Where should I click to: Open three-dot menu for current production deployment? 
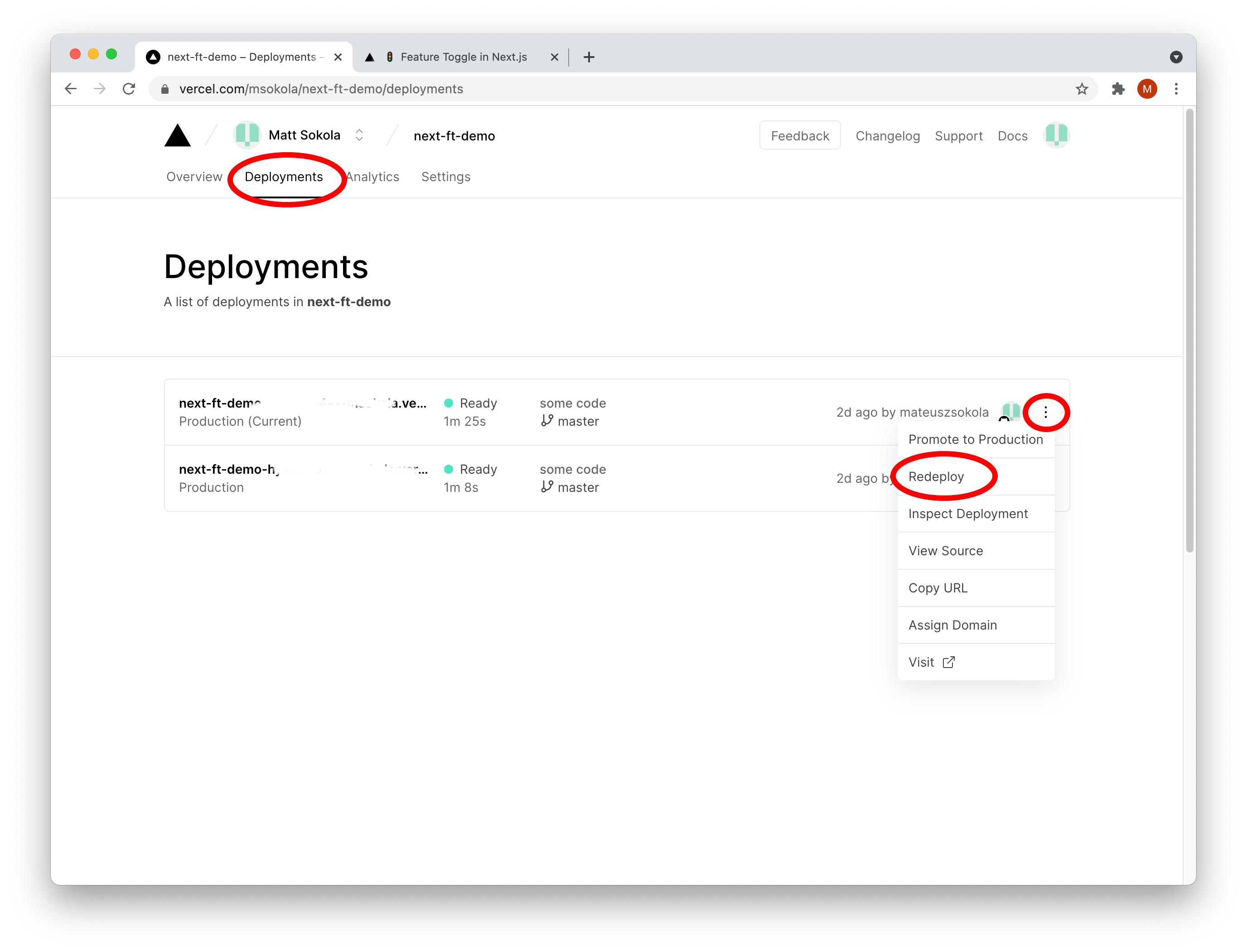click(1046, 413)
